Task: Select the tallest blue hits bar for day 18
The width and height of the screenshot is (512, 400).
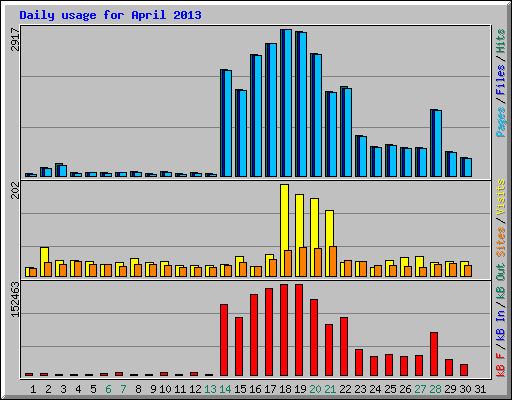Action: 286,103
